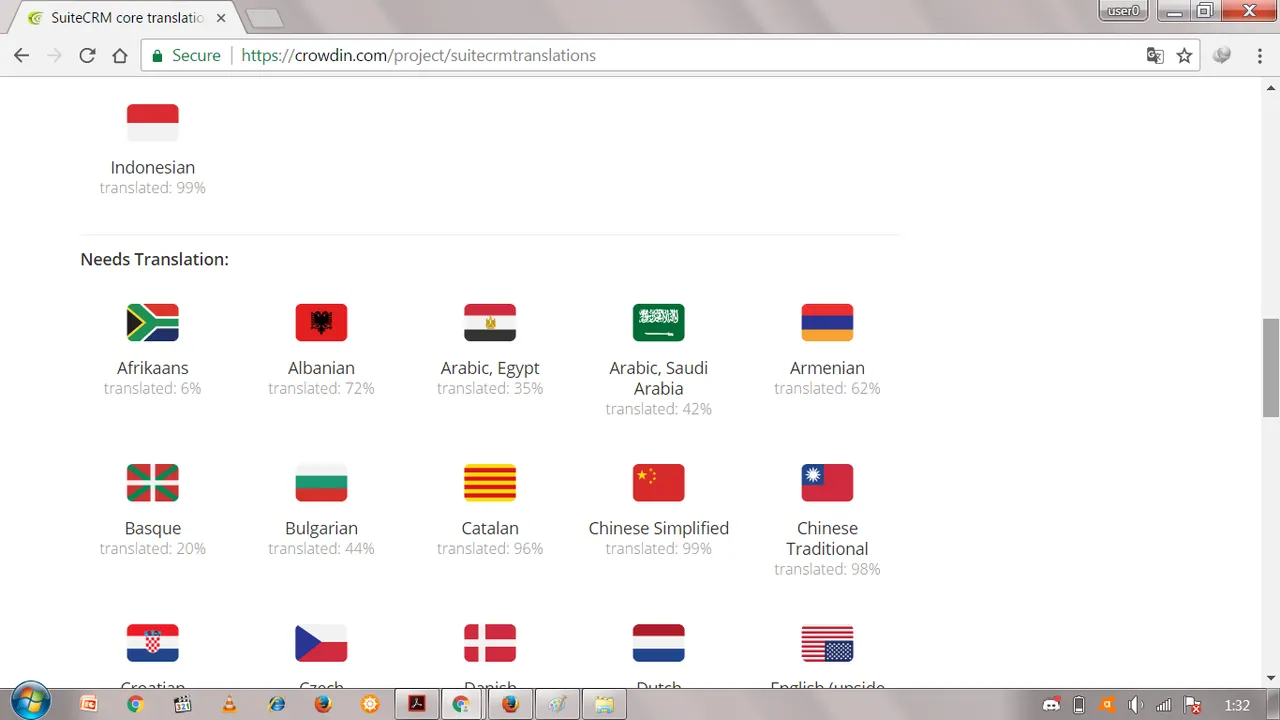This screenshot has width=1280, height=720.
Task: Open the Chrome three-dot menu
Action: (1260, 56)
